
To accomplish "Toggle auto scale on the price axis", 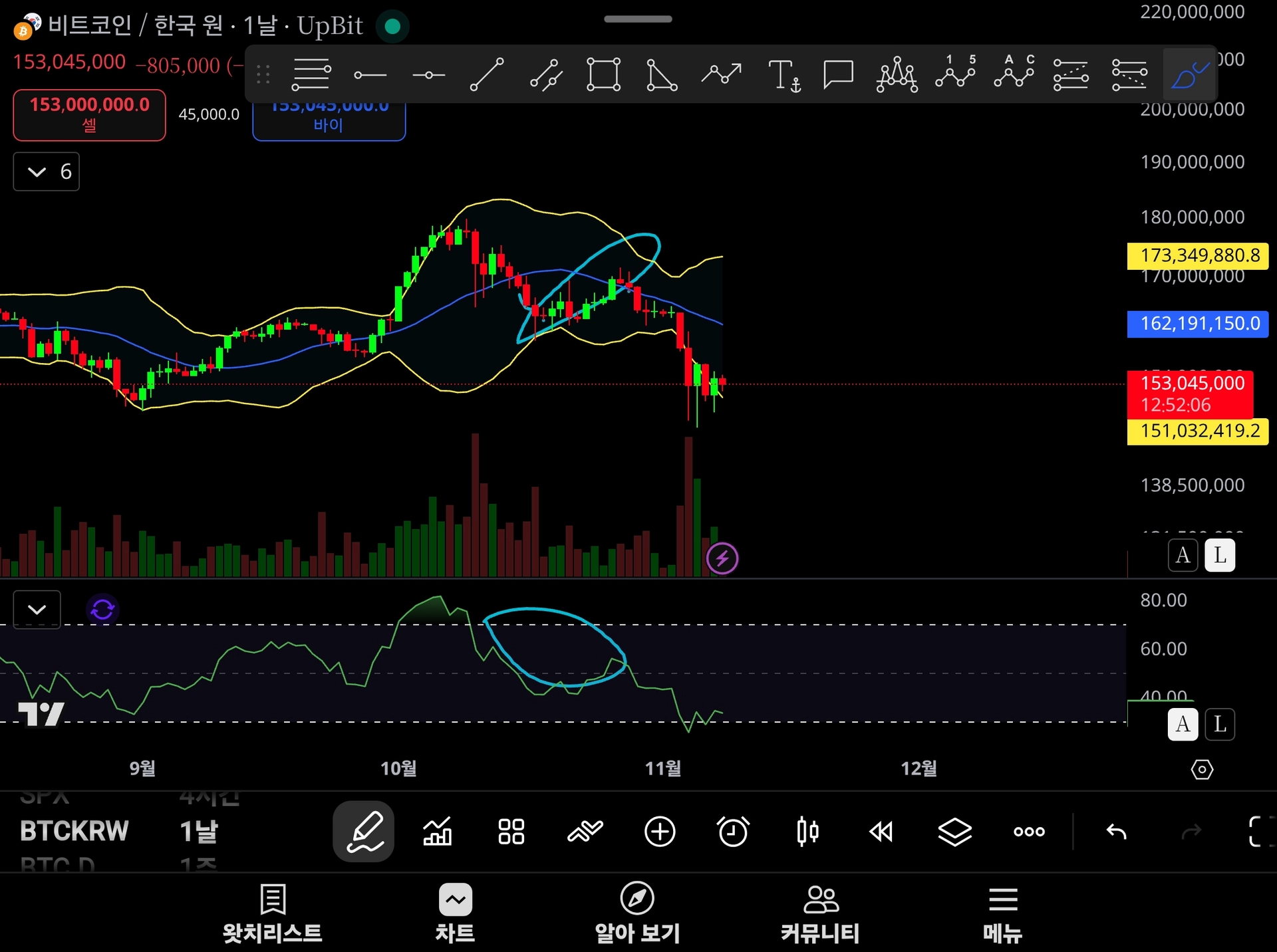I will click(1183, 555).
